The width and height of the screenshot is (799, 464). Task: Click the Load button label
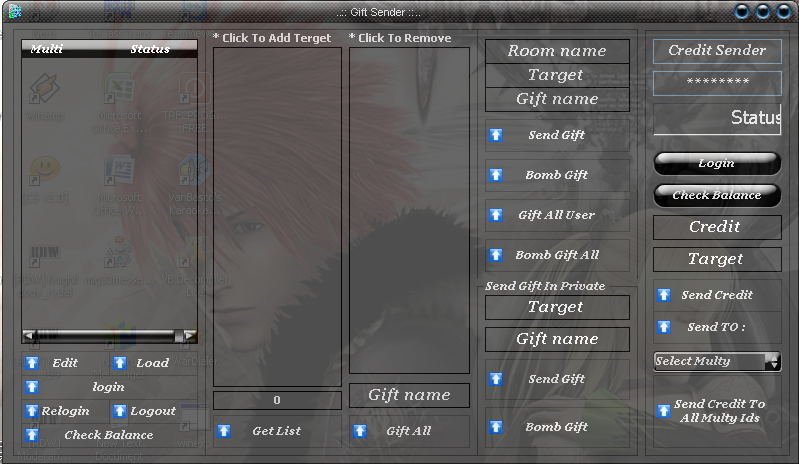tap(152, 363)
